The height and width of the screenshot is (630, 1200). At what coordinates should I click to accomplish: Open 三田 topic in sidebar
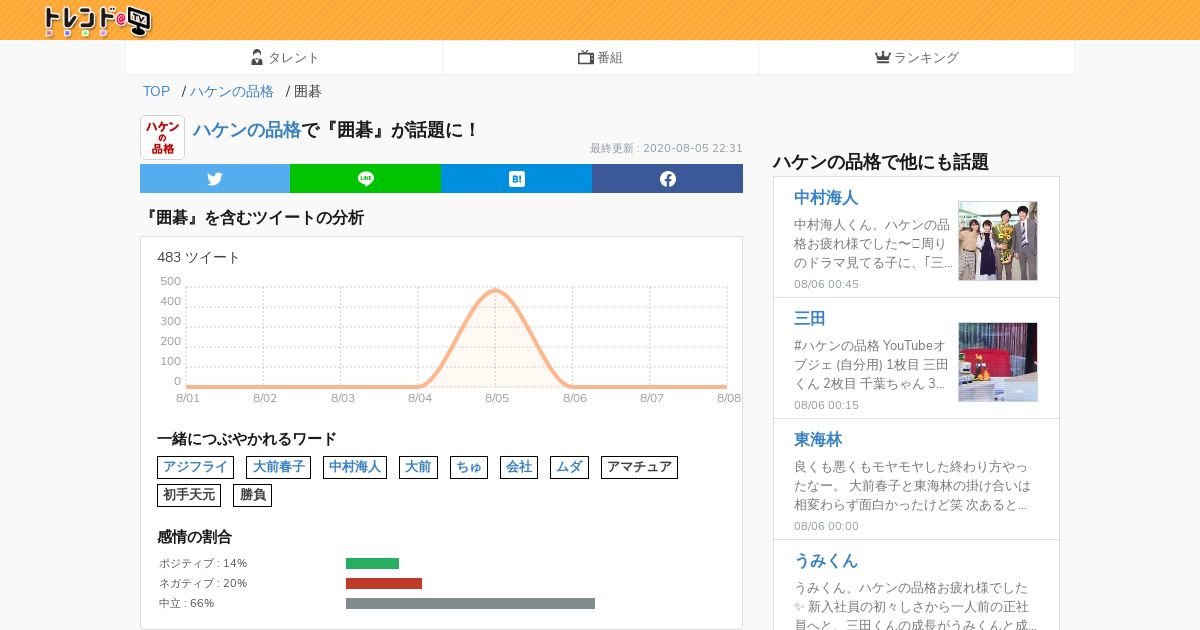pos(810,318)
